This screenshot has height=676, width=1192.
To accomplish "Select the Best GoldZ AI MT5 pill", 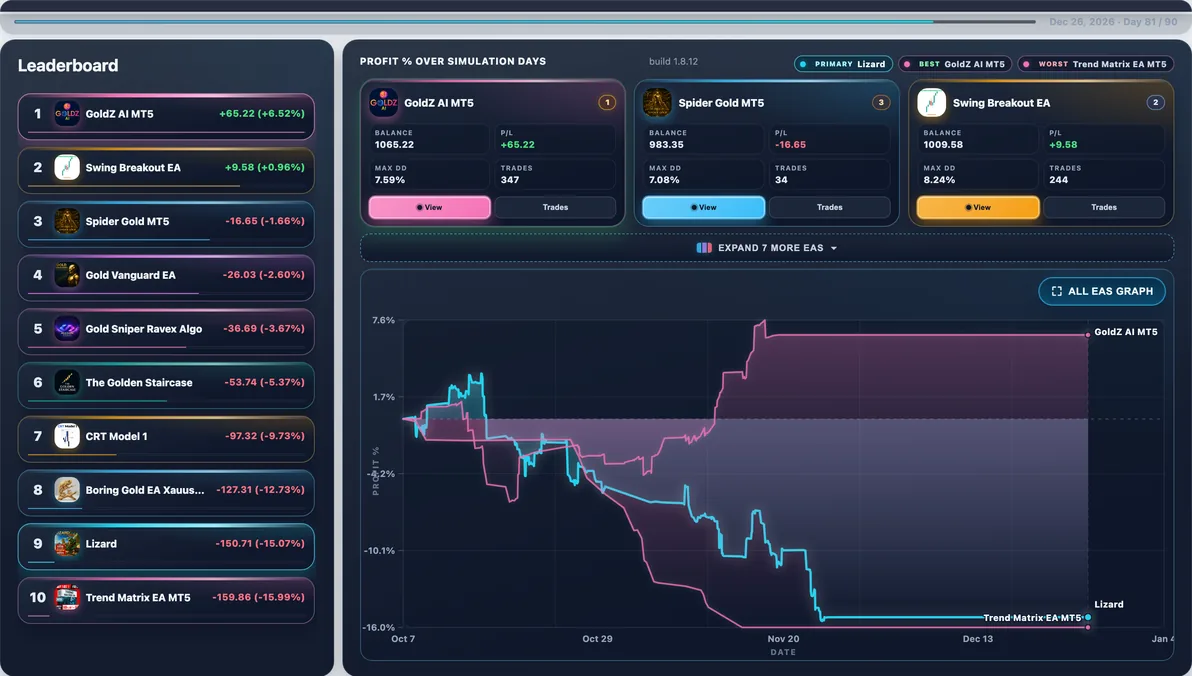I will click(x=955, y=64).
